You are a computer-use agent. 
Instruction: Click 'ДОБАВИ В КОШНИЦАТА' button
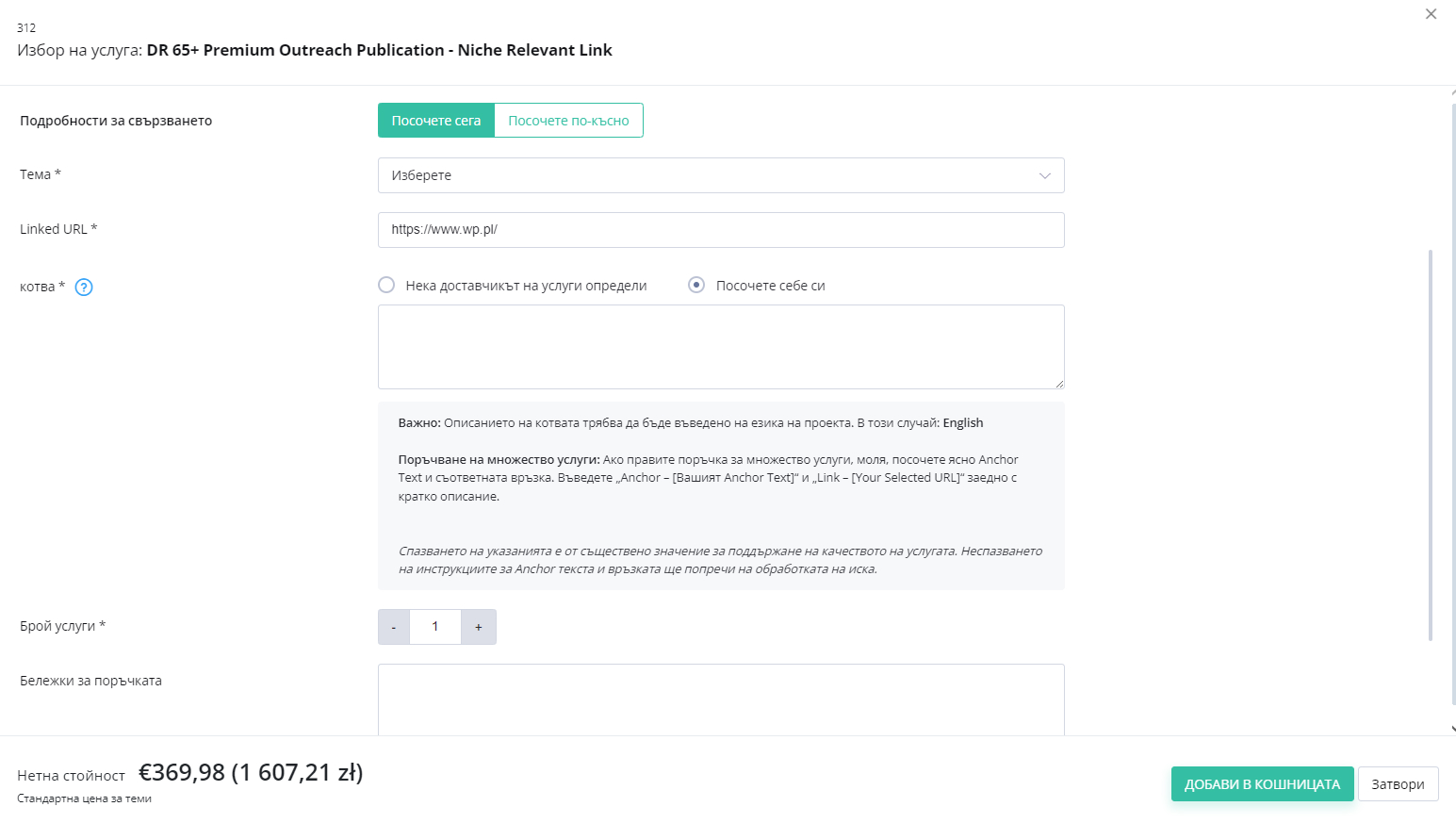(x=1263, y=784)
